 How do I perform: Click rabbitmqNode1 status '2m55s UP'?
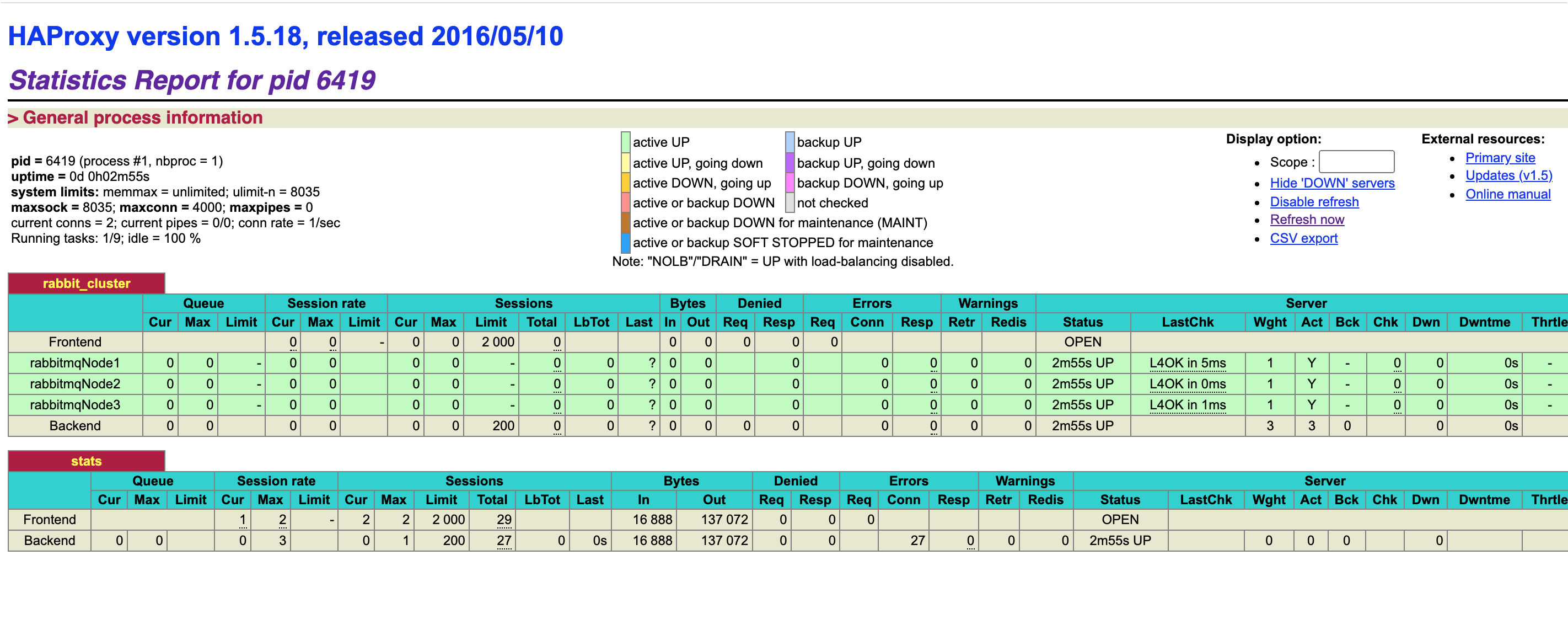(1082, 363)
